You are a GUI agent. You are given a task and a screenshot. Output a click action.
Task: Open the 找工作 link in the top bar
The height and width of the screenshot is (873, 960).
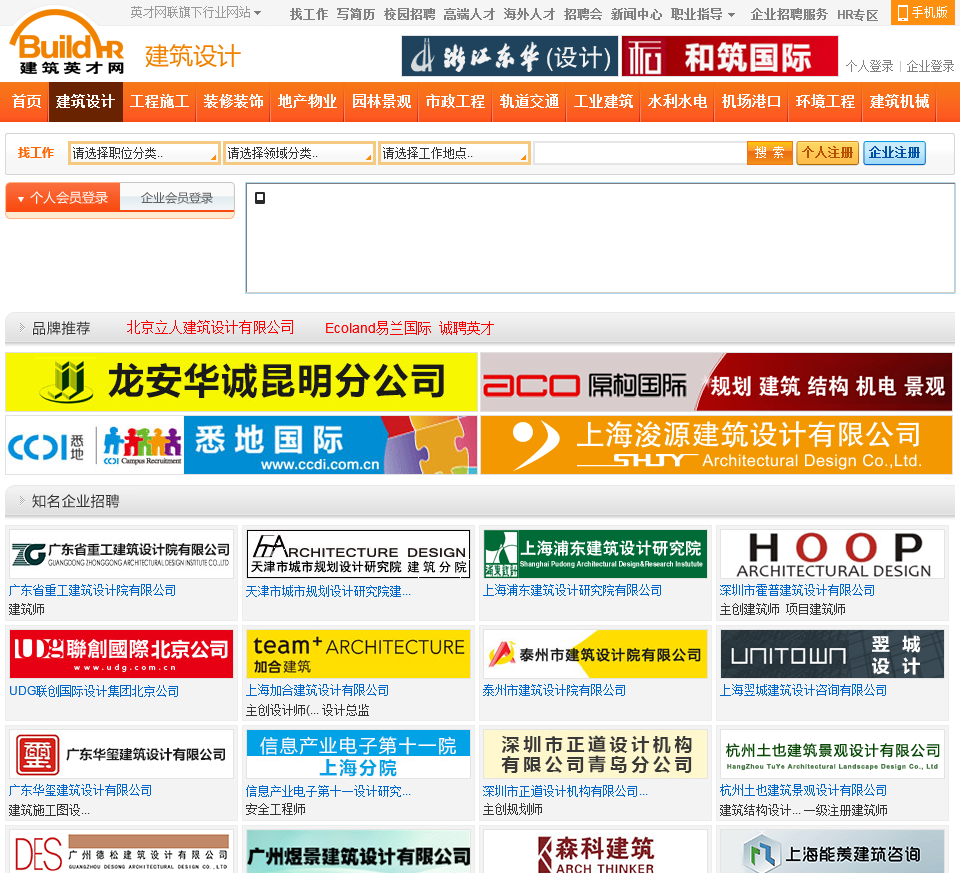[309, 13]
